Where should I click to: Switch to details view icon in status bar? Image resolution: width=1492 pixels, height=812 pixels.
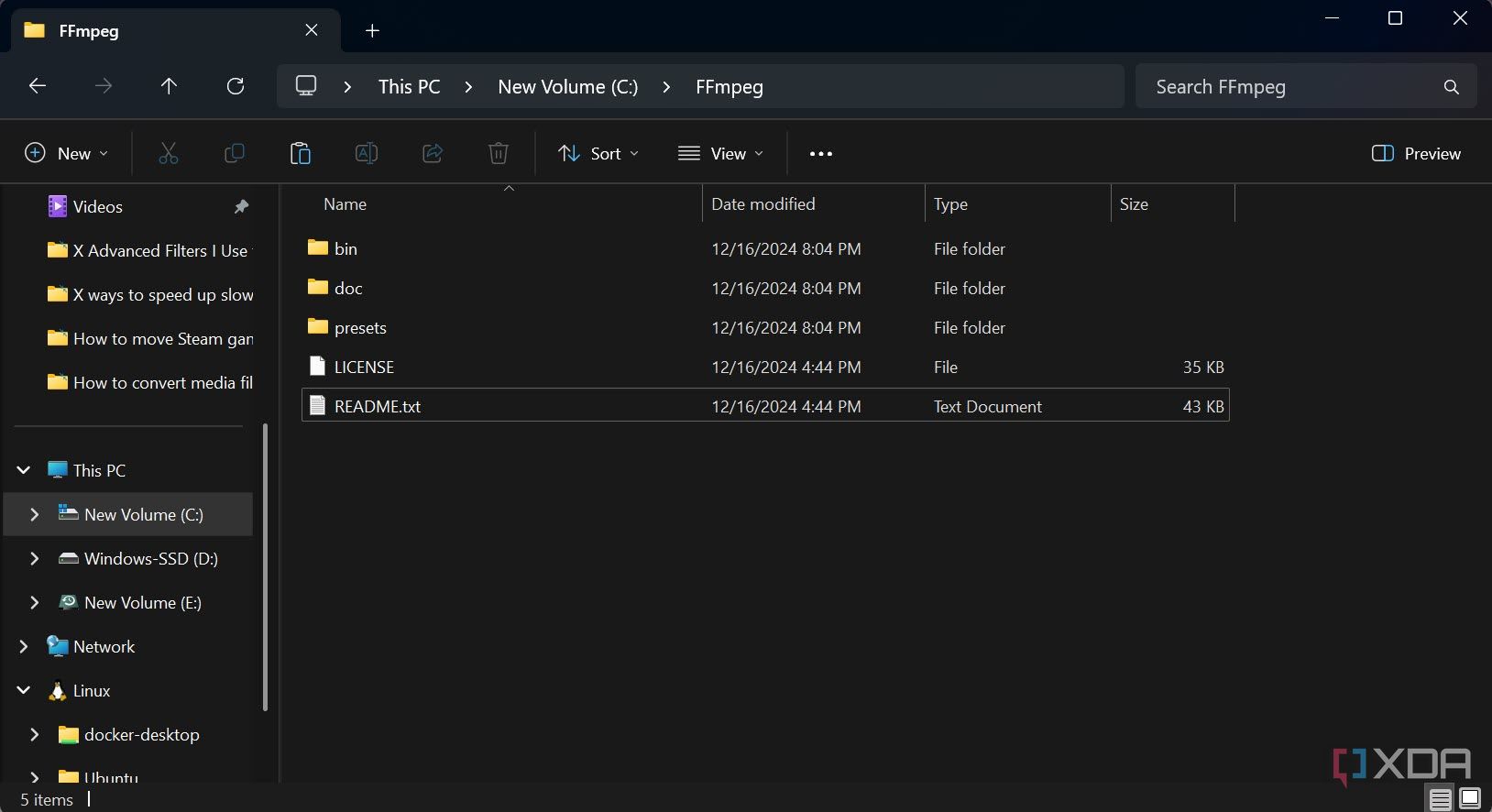pyautogui.click(x=1441, y=799)
